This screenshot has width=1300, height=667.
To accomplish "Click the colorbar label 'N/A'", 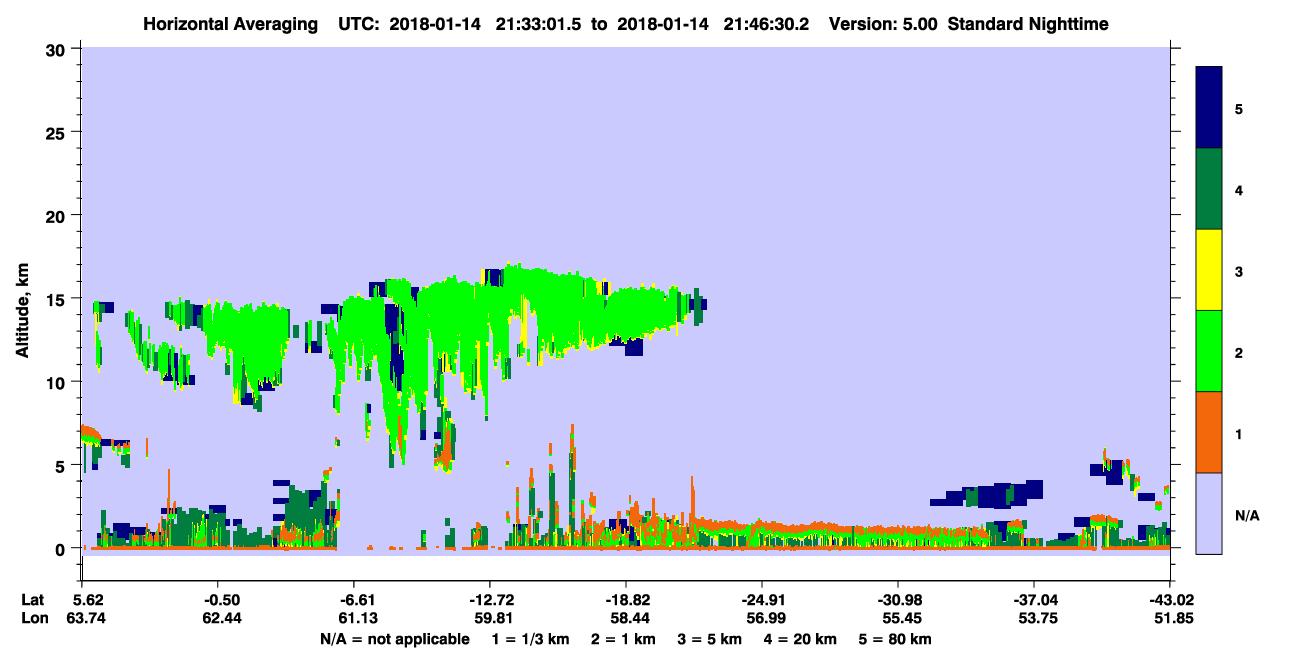I will (1246, 516).
